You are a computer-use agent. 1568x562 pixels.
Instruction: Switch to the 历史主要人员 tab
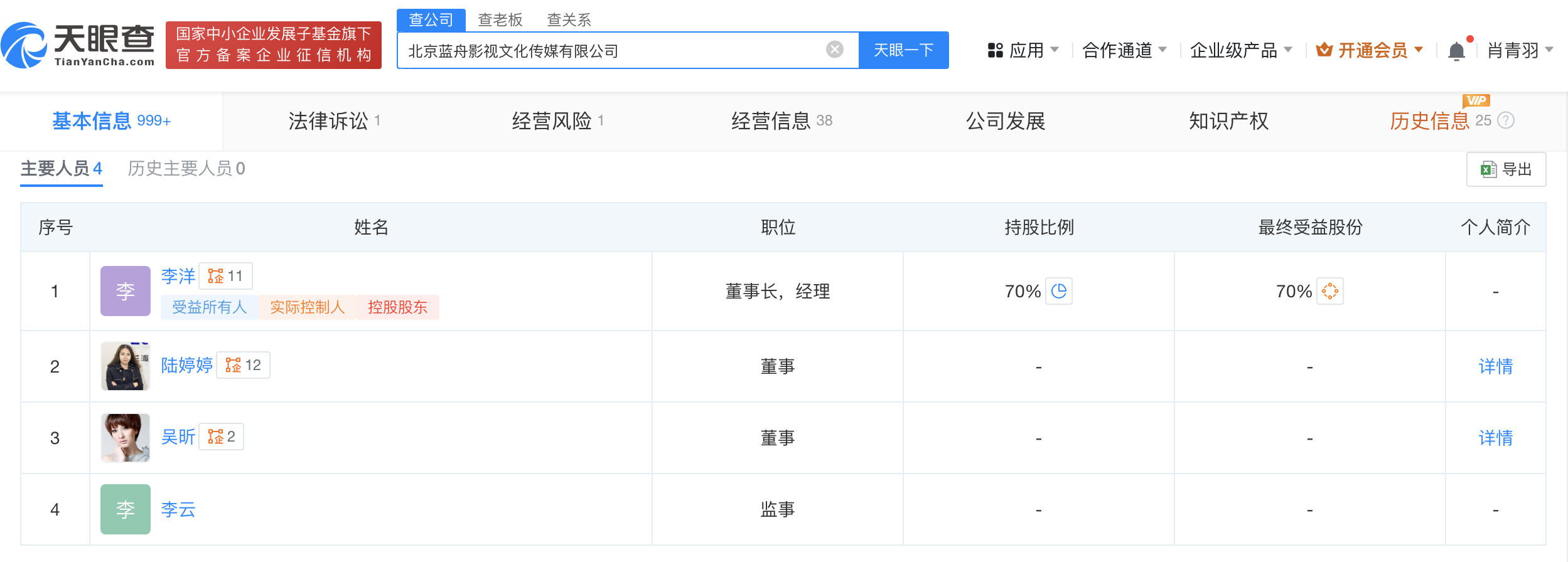pyautogui.click(x=186, y=168)
